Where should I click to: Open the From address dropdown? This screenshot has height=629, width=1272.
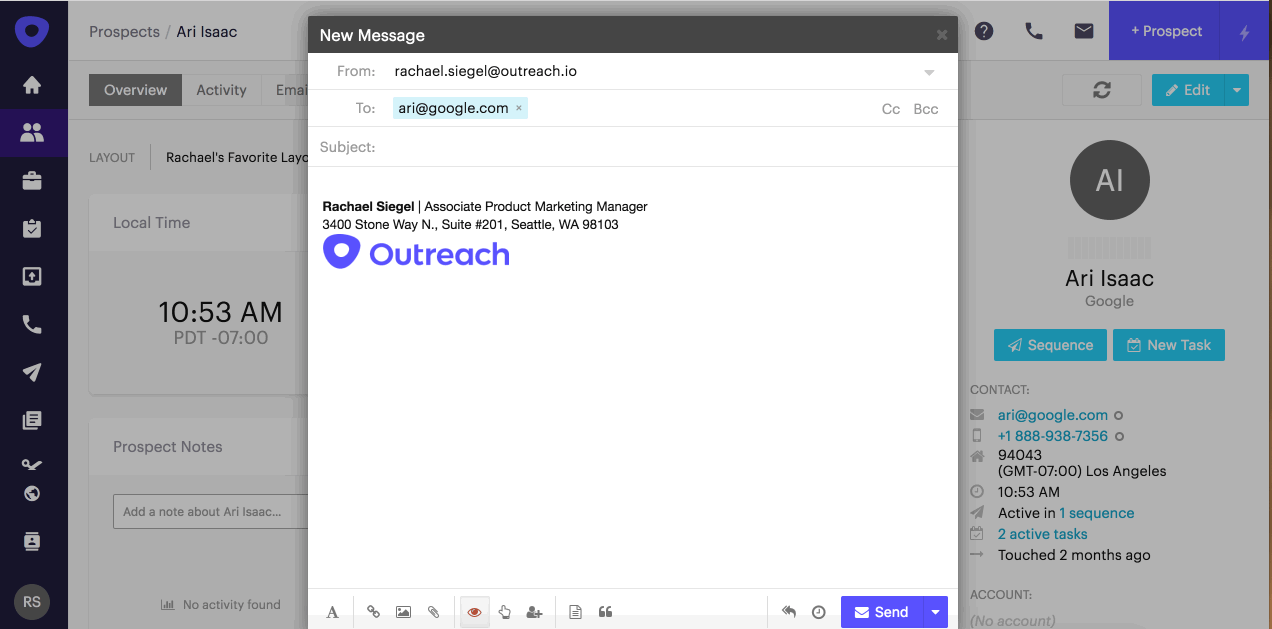tap(928, 71)
